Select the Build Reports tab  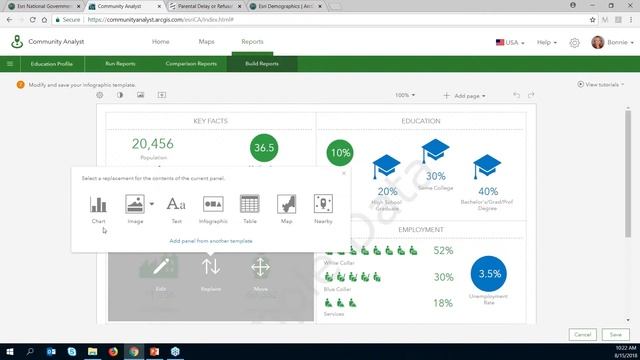tap(262, 64)
